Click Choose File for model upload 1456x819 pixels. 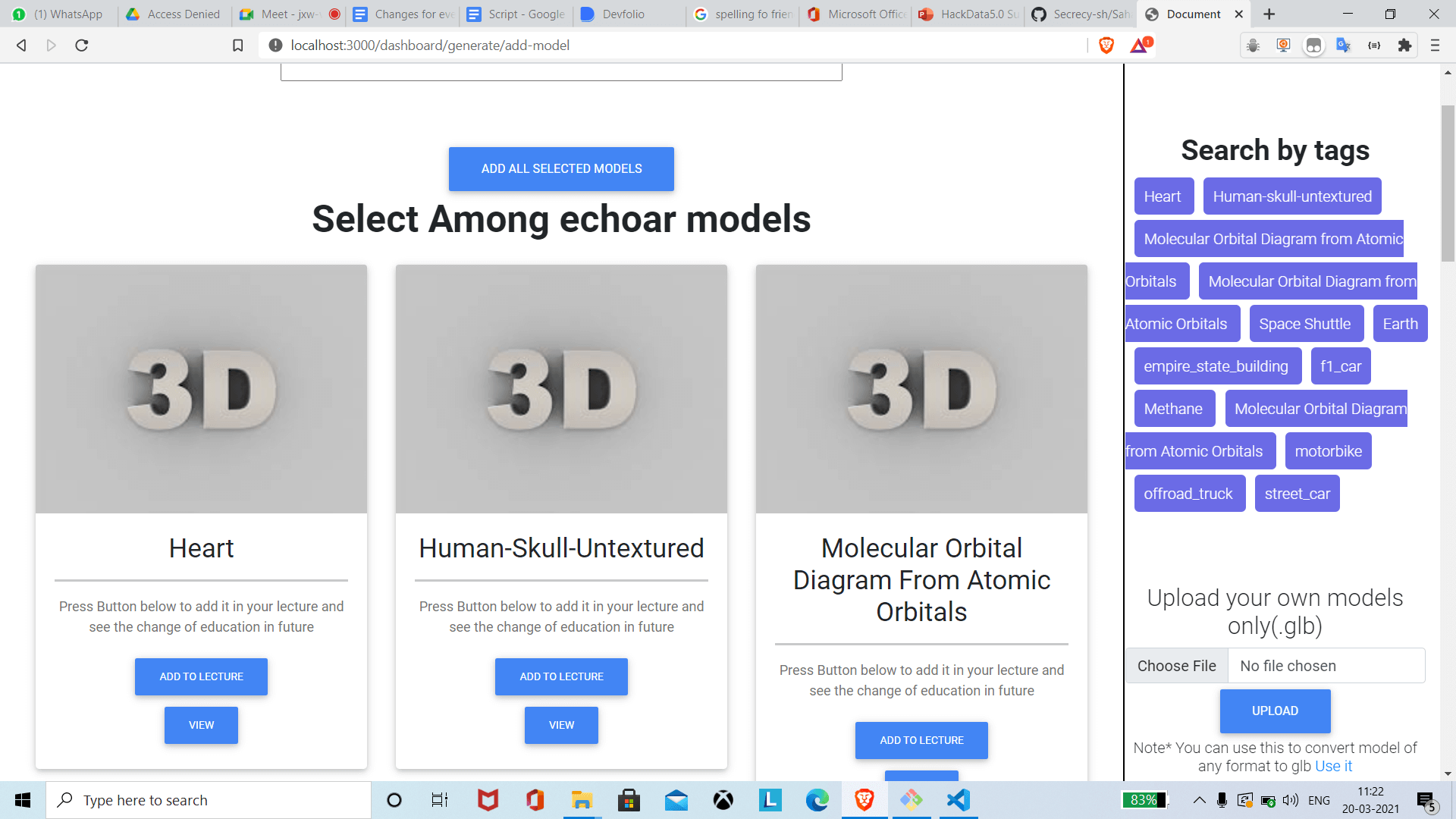1176,666
